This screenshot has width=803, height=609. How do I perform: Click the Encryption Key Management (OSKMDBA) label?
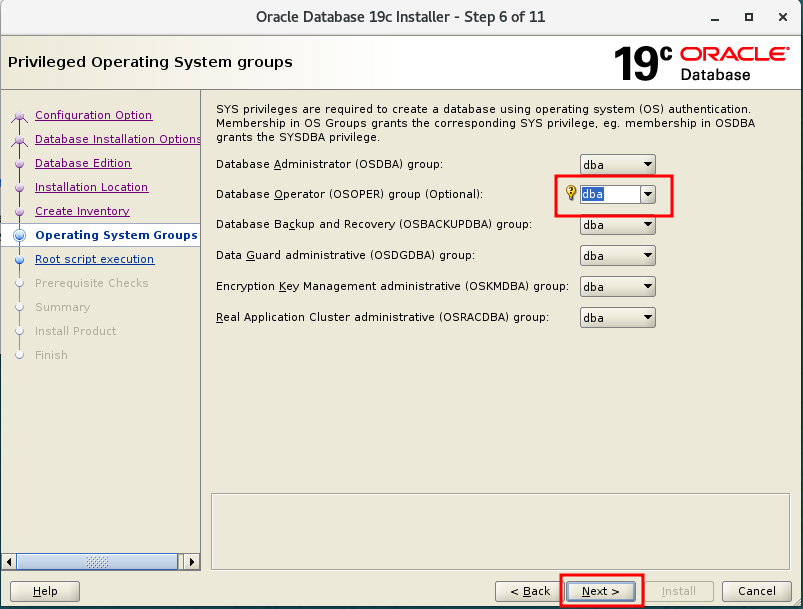pos(392,286)
